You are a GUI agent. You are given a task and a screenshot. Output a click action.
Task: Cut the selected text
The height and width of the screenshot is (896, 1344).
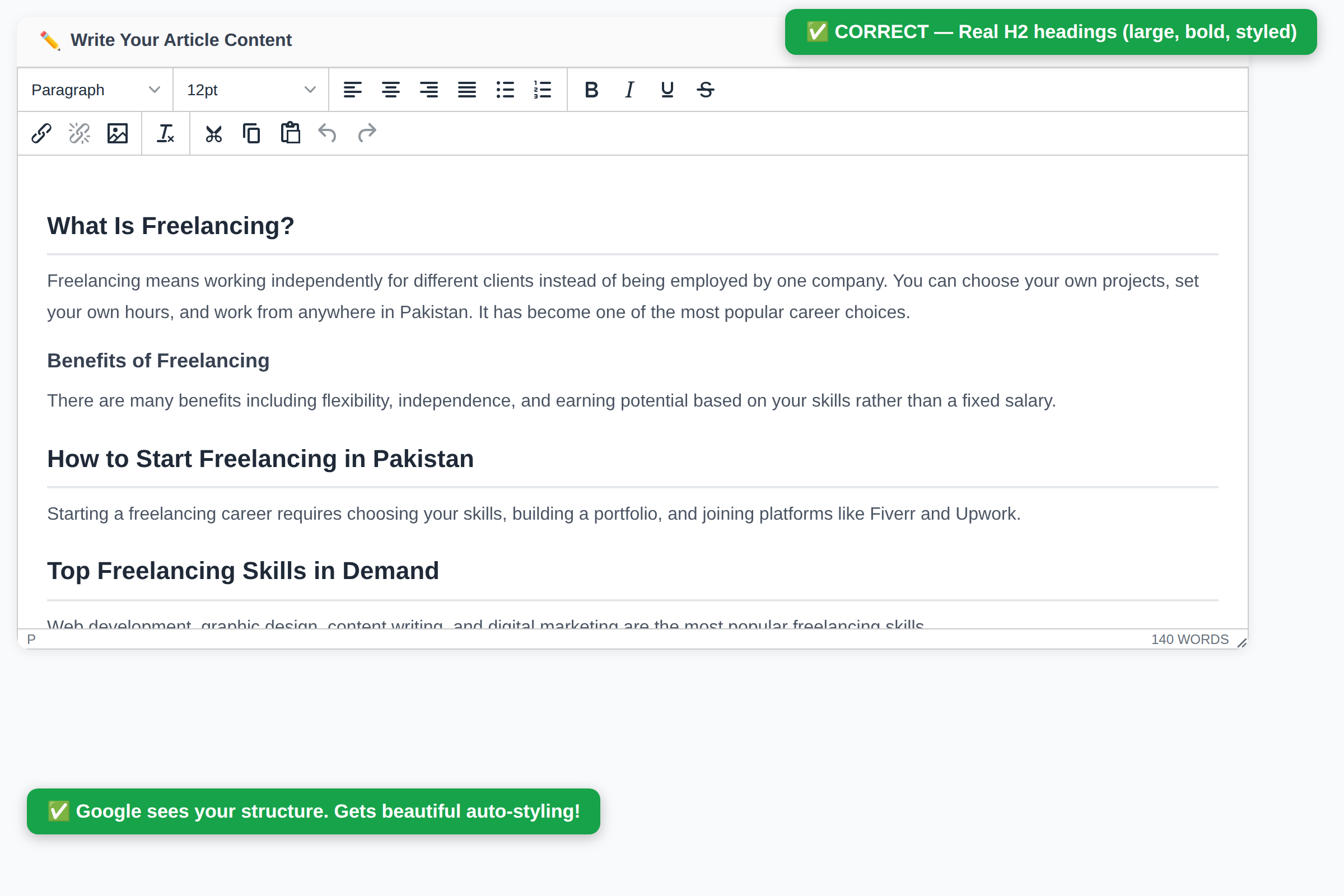213,133
